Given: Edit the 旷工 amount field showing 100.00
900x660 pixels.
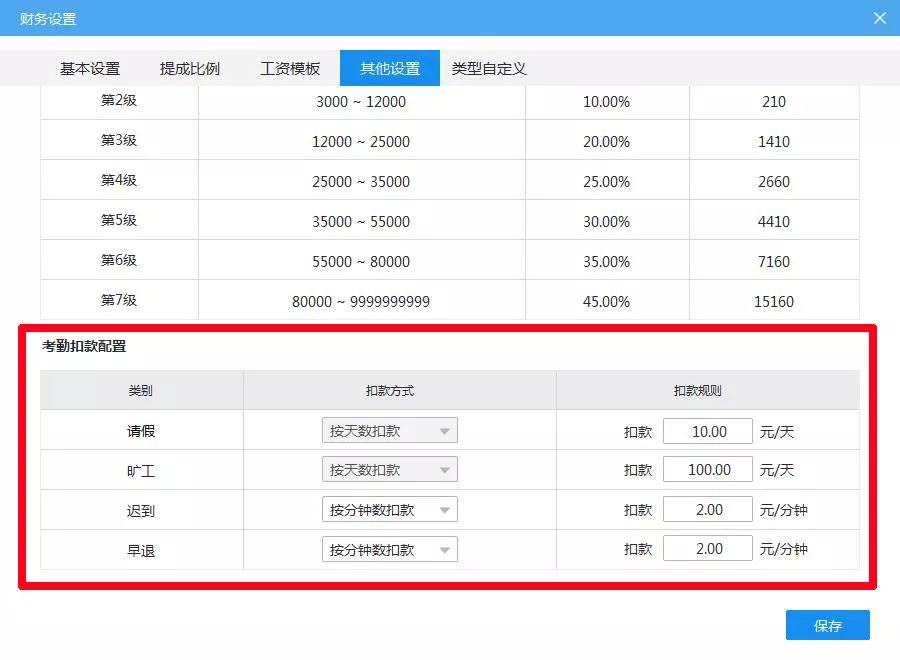Looking at the screenshot, I should coord(708,469).
